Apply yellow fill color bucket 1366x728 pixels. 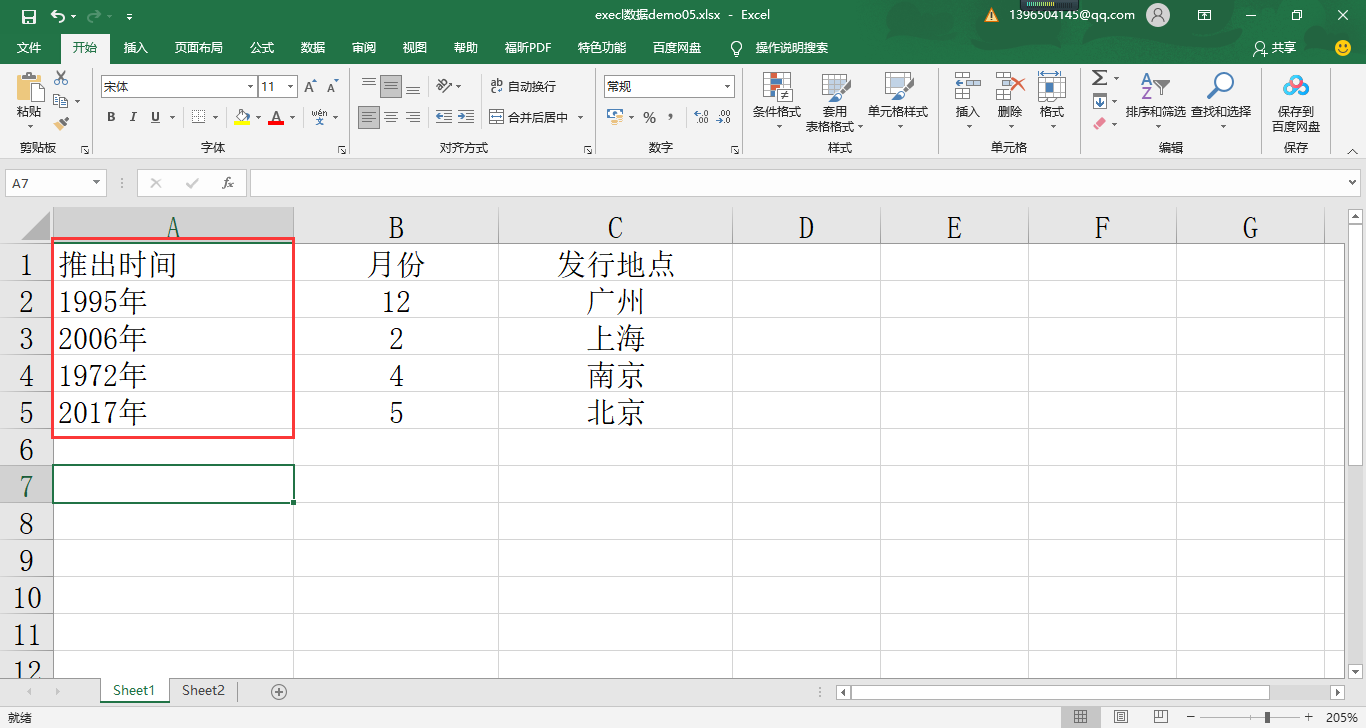tap(242, 117)
